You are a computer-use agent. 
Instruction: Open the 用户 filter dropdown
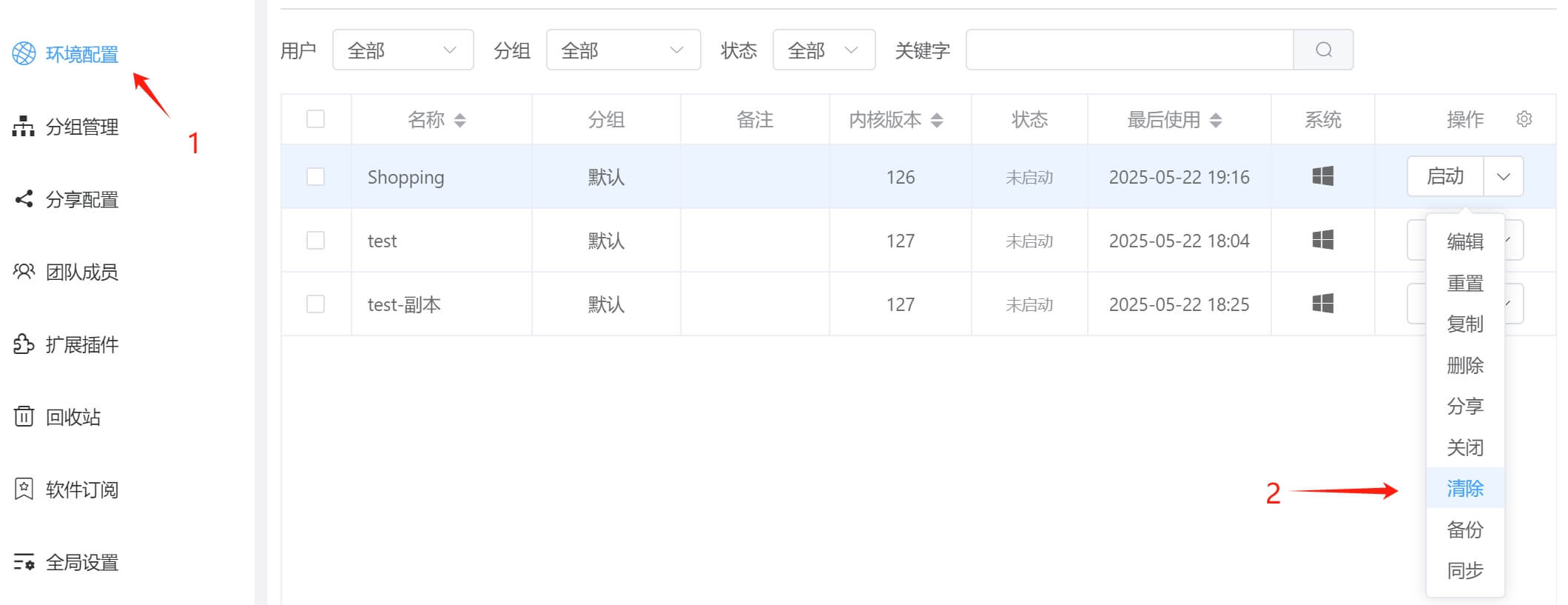(403, 50)
